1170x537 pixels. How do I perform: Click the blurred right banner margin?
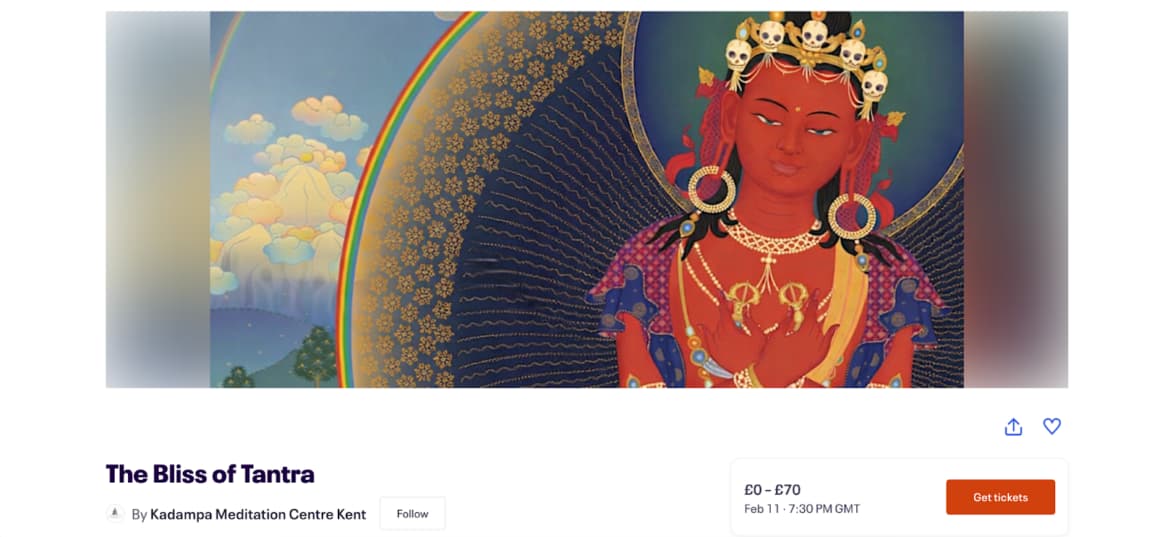[1016, 199]
